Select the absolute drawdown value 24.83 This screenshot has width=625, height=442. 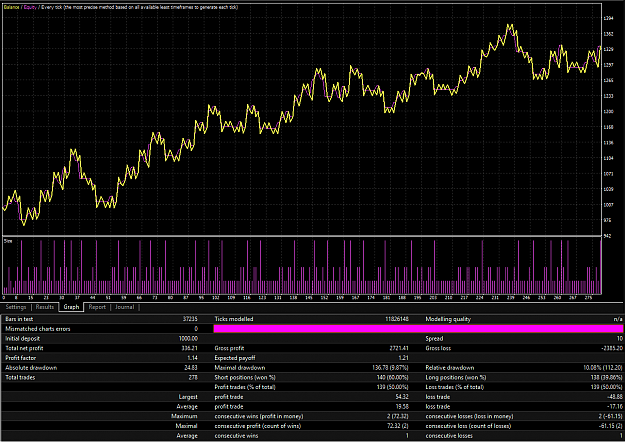[191, 367]
